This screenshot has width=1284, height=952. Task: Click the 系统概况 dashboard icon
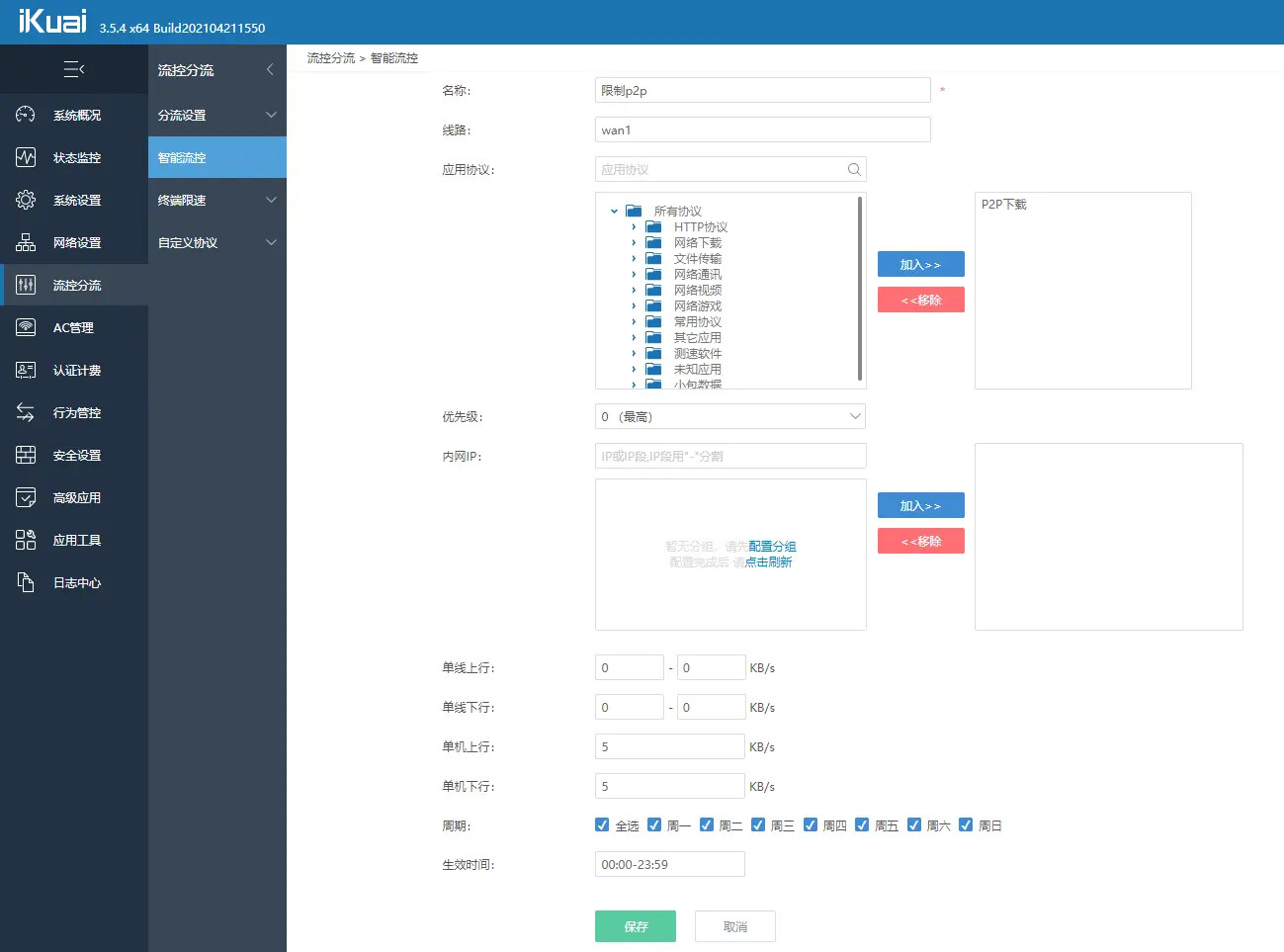click(x=26, y=115)
